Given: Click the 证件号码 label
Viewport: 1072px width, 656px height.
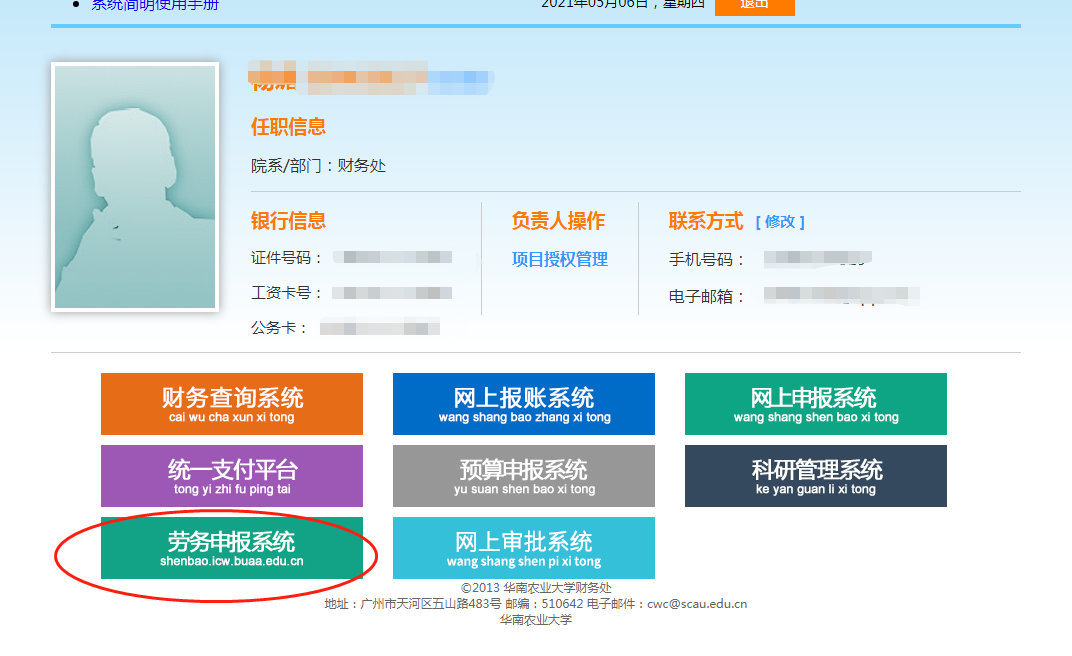Looking at the screenshot, I should click(x=286, y=258).
